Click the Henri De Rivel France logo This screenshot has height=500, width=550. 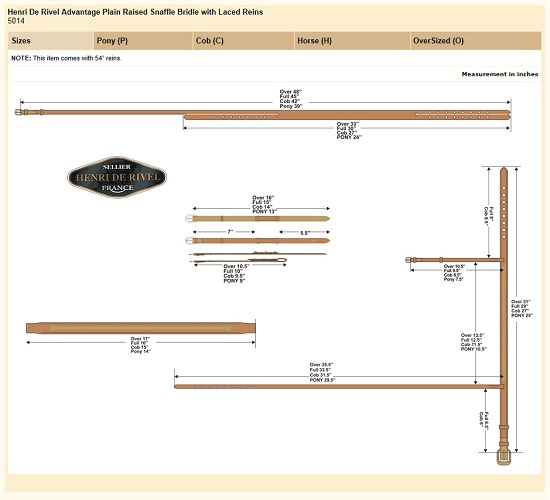tap(117, 177)
